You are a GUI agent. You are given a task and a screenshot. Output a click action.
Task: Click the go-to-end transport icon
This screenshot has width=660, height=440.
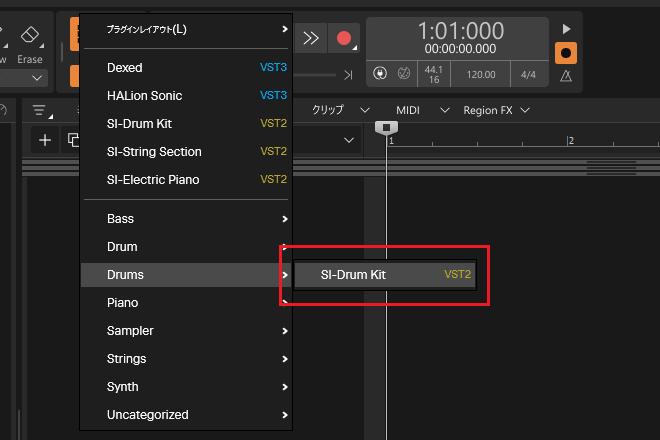click(348, 75)
